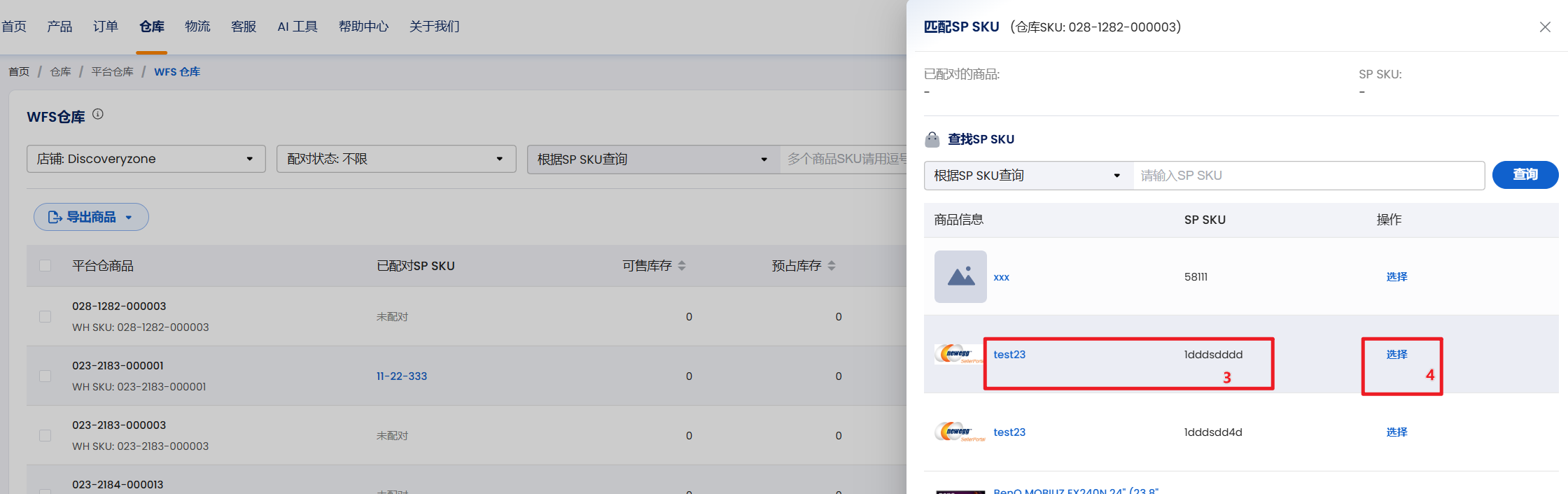The width and height of the screenshot is (1568, 494).
Task: Click the 平台仓库 breadcrumb
Action: click(x=112, y=72)
